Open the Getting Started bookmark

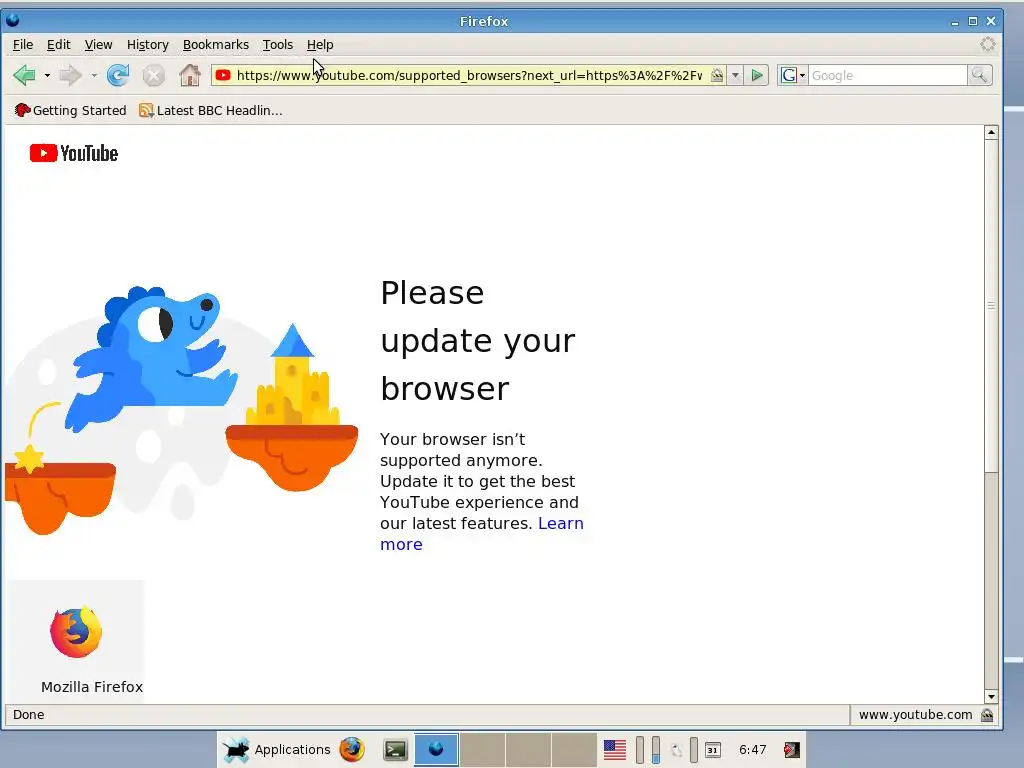(71, 110)
